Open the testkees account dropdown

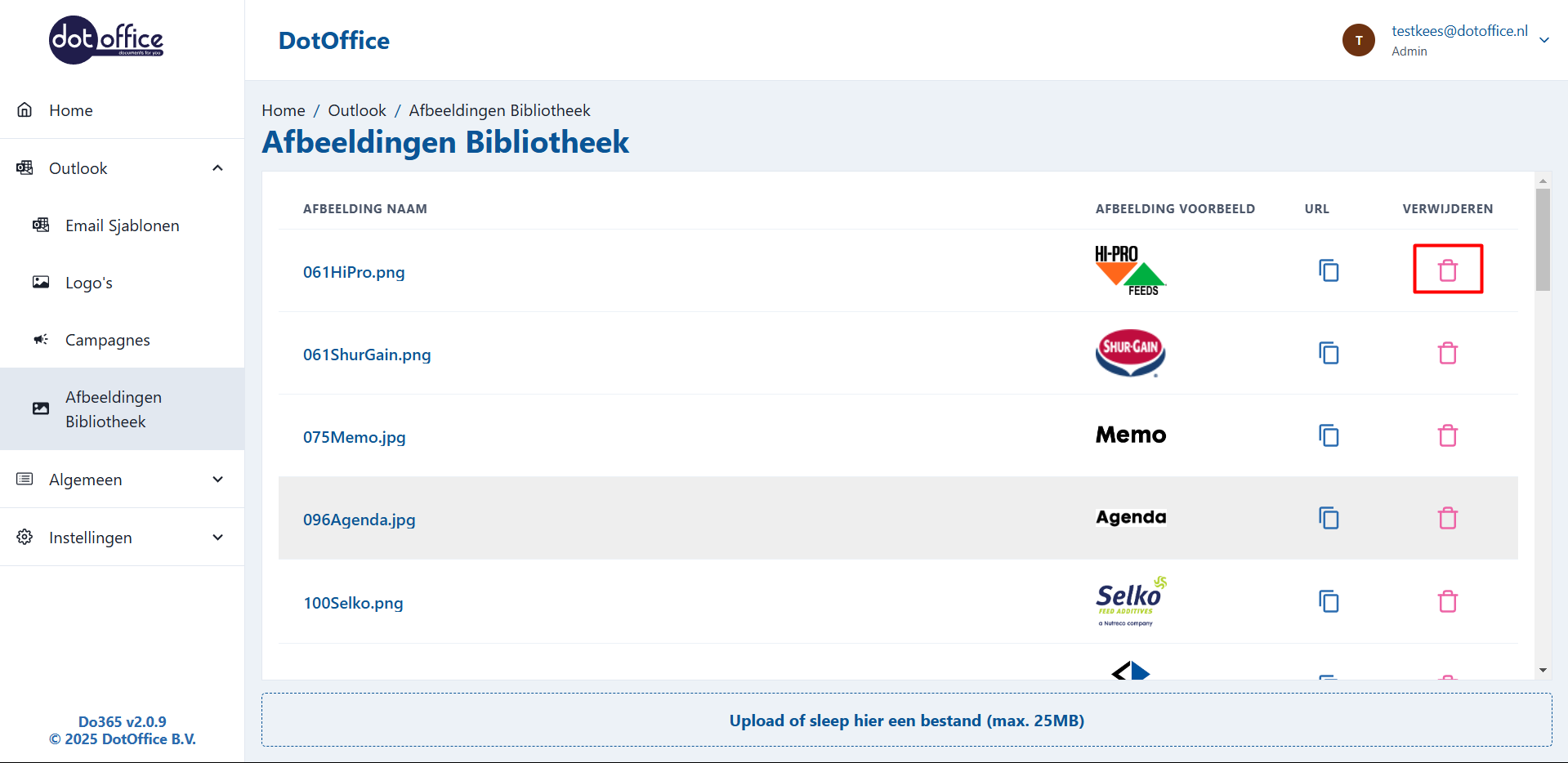[x=1543, y=40]
